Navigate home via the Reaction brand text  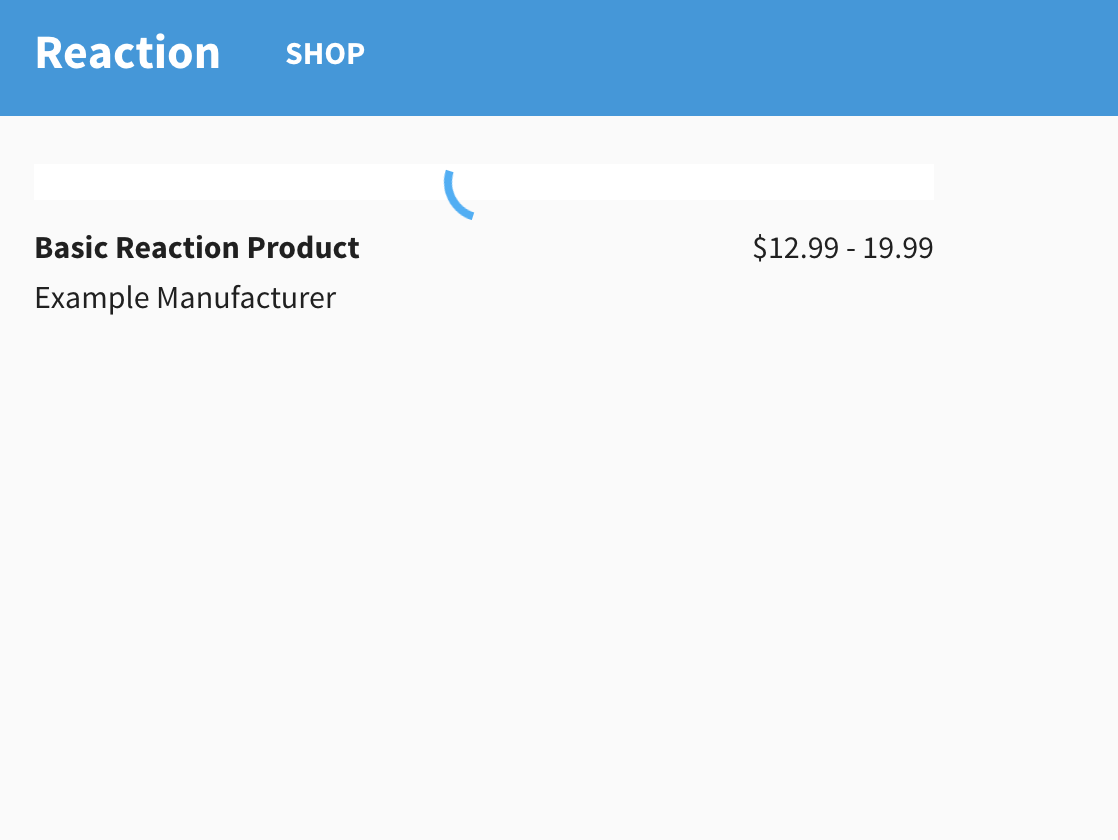click(x=127, y=52)
